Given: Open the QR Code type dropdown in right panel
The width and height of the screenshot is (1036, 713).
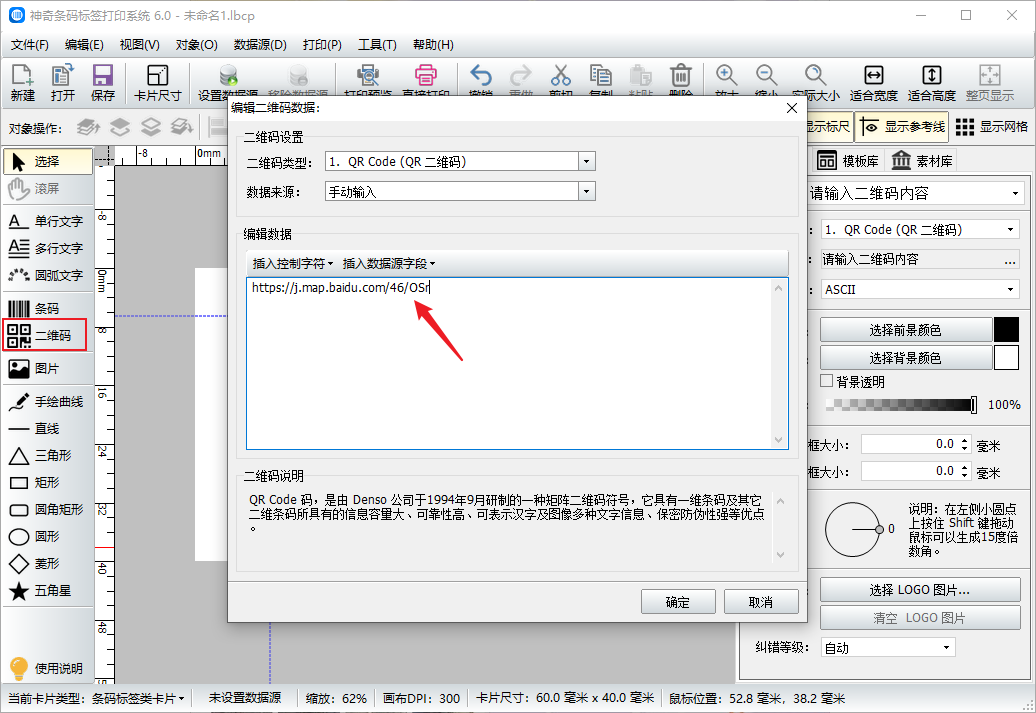Looking at the screenshot, I should 920,230.
